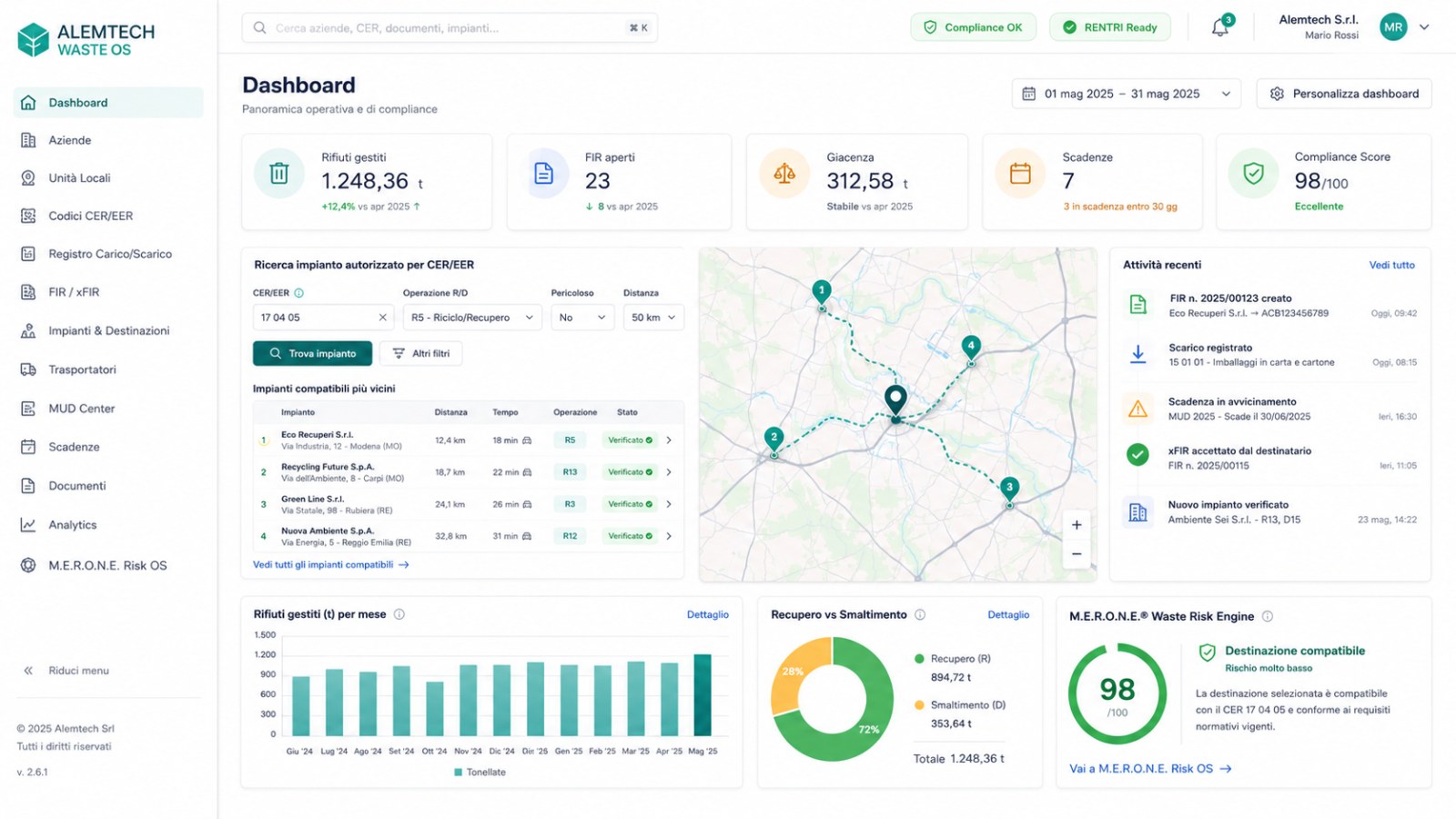Click the shield icon in Compliance Score card
The height and width of the screenshot is (819, 1456).
1253,173
